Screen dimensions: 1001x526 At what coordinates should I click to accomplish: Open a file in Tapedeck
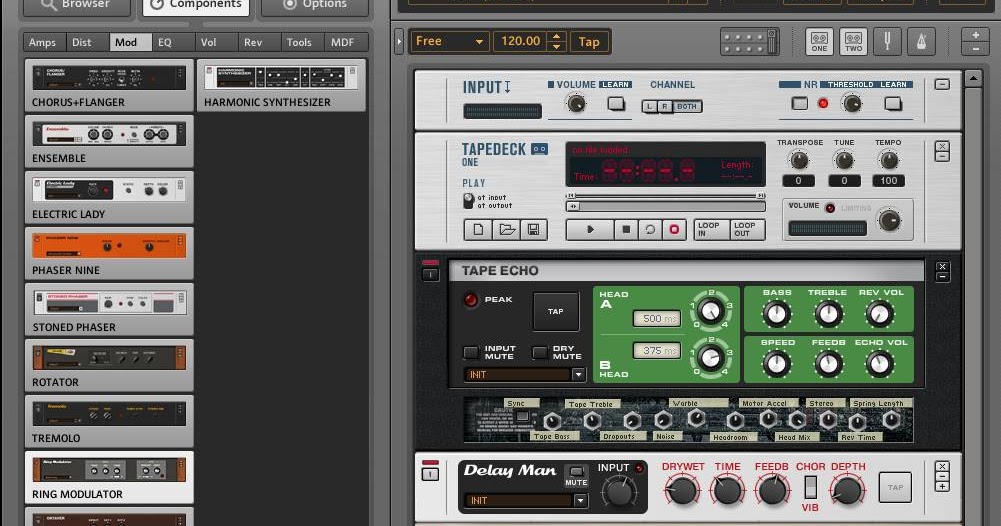507,230
